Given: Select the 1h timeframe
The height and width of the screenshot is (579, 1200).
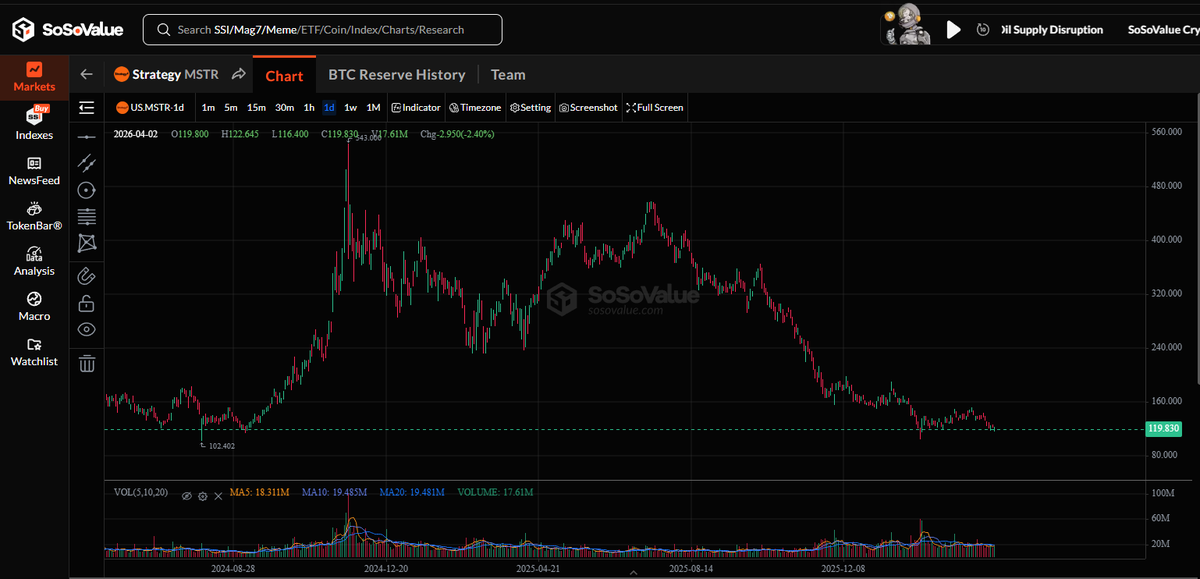Looking at the screenshot, I should click(x=309, y=107).
